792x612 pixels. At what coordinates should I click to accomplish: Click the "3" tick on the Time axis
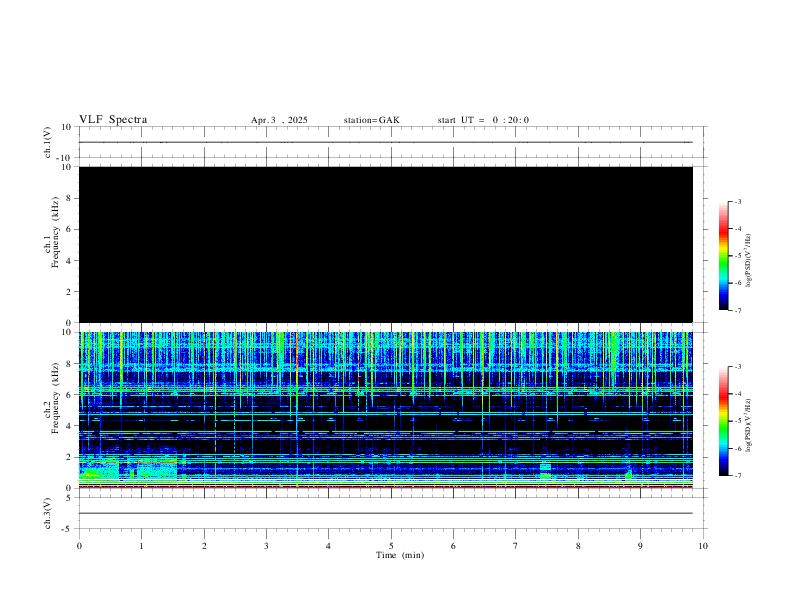266,546
